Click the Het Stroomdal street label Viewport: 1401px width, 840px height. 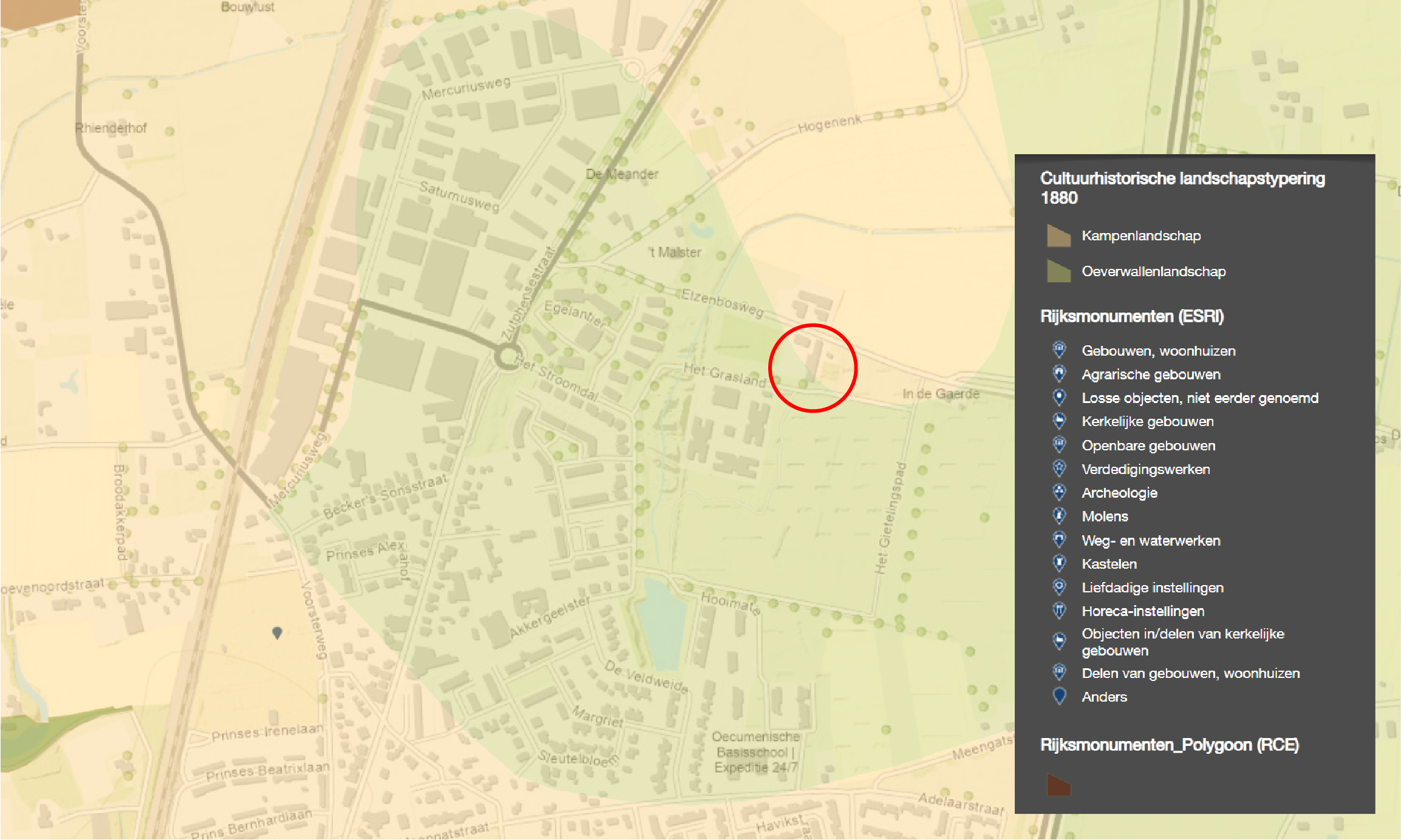[557, 379]
